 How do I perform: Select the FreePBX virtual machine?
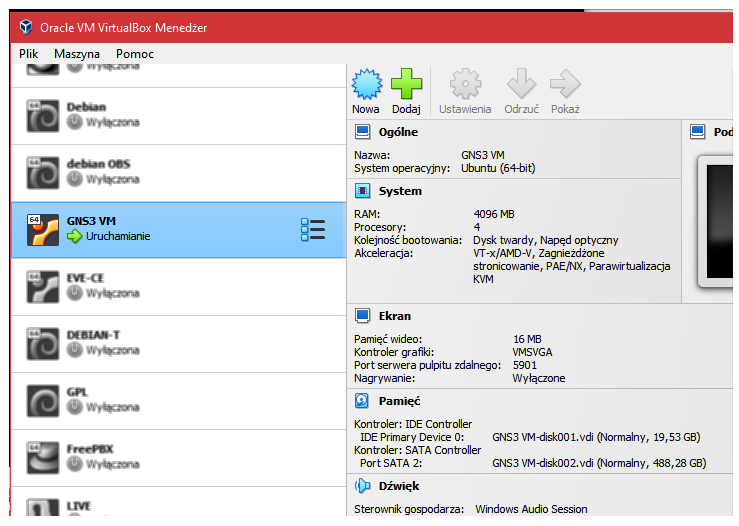pyautogui.click(x=160, y=457)
